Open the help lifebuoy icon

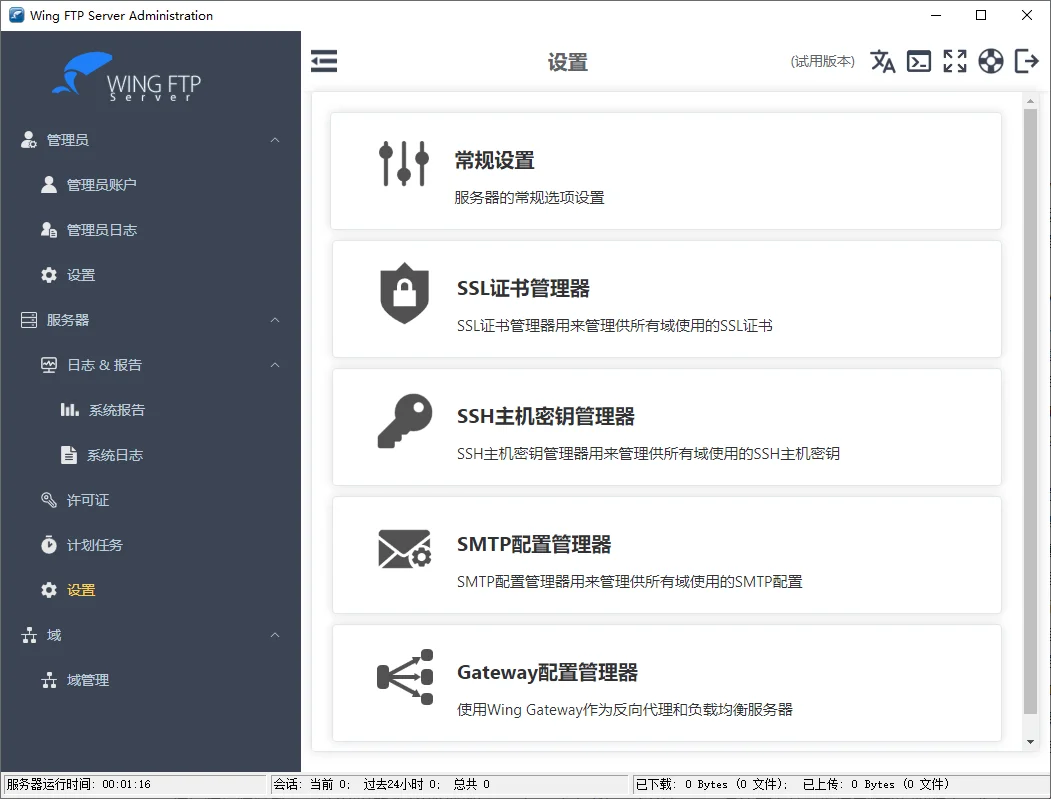(x=991, y=61)
